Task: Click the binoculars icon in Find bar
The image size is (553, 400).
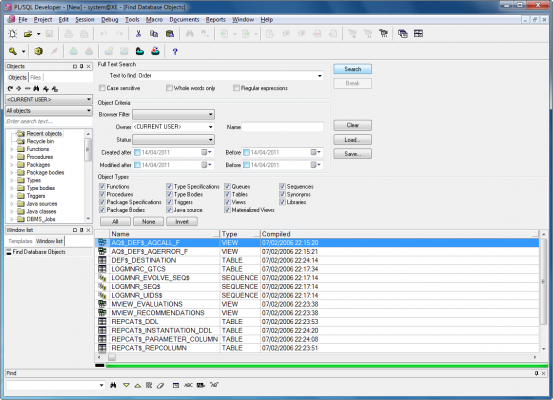Action: [x=113, y=385]
